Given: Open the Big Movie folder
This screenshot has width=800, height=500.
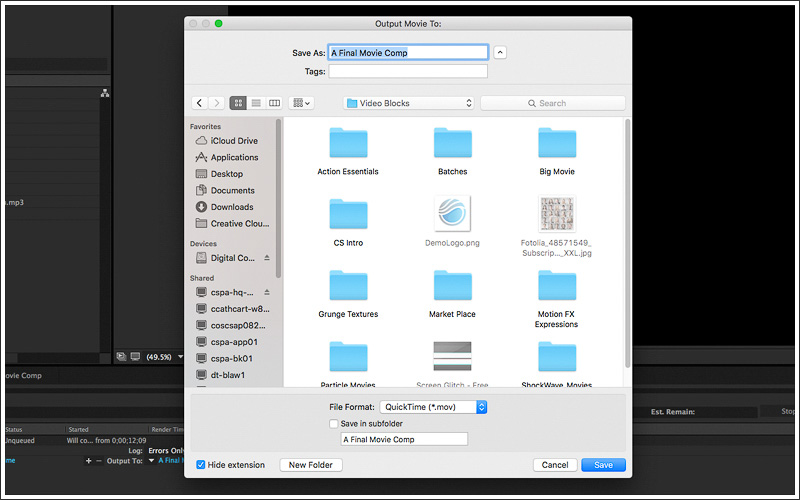Looking at the screenshot, I should 557,143.
